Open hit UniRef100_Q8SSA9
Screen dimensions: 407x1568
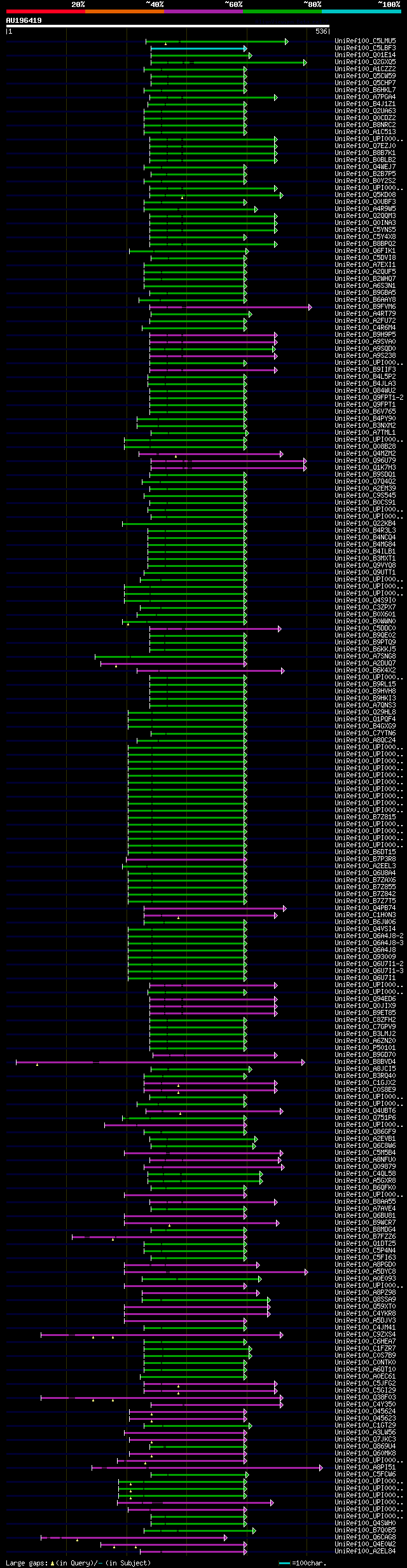[x=365, y=1300]
